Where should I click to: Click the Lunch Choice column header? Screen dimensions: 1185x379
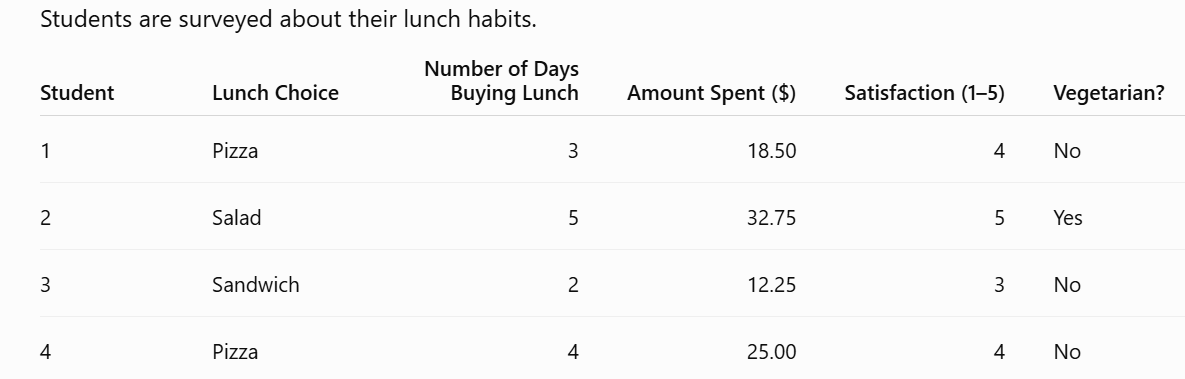coord(275,93)
